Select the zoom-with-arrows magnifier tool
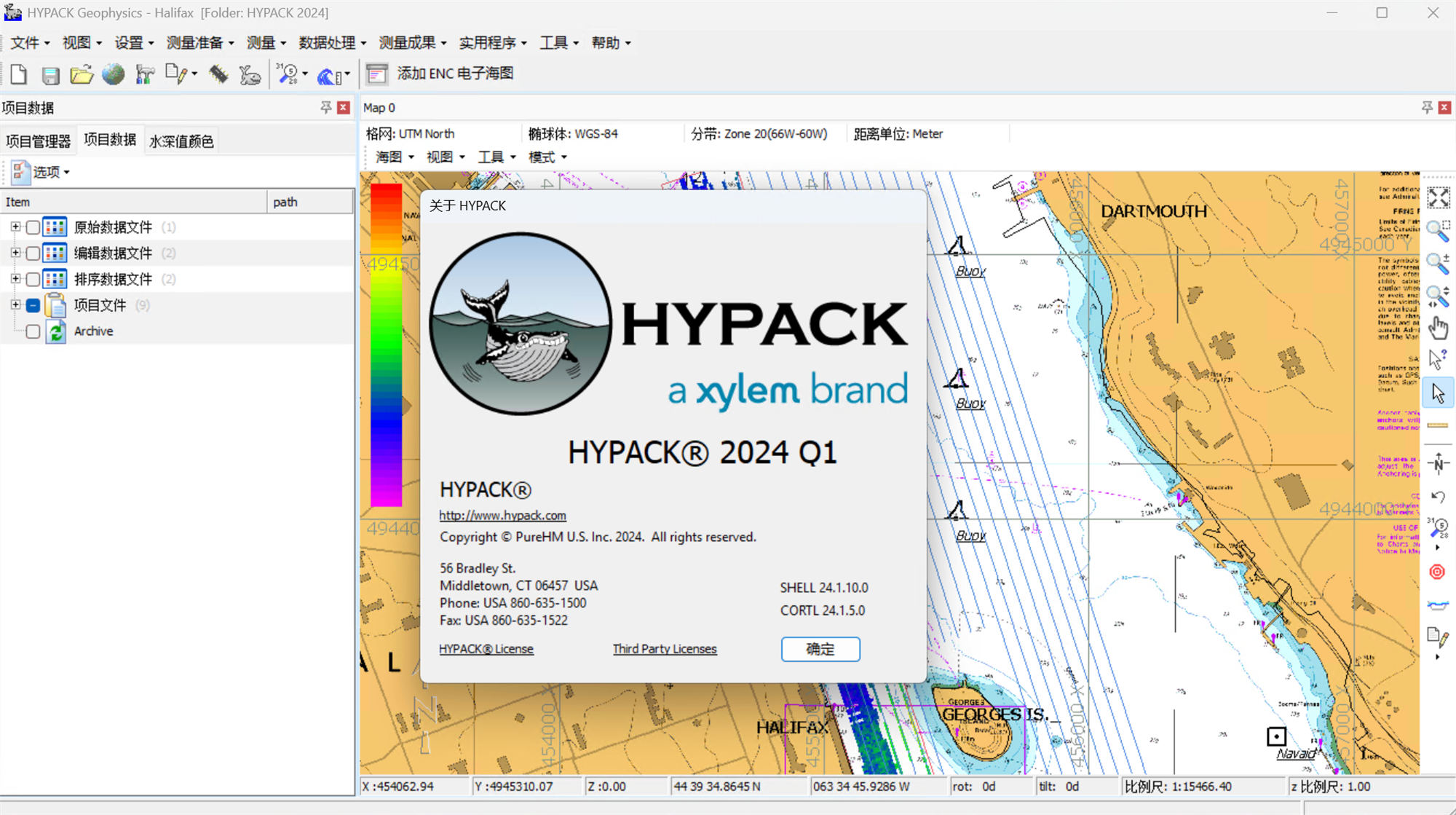The image size is (1456, 815). click(x=1438, y=296)
